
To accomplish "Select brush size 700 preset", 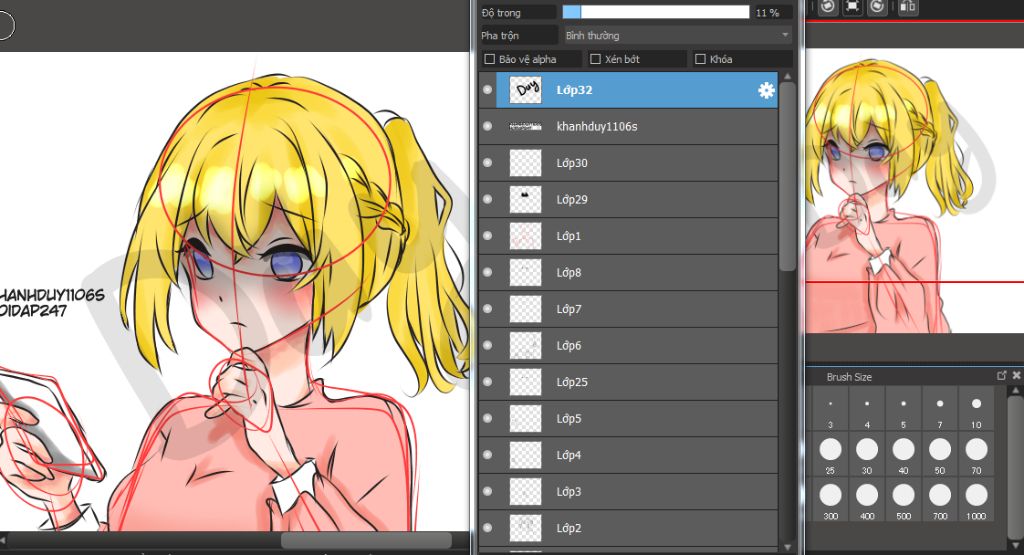I will (940, 500).
